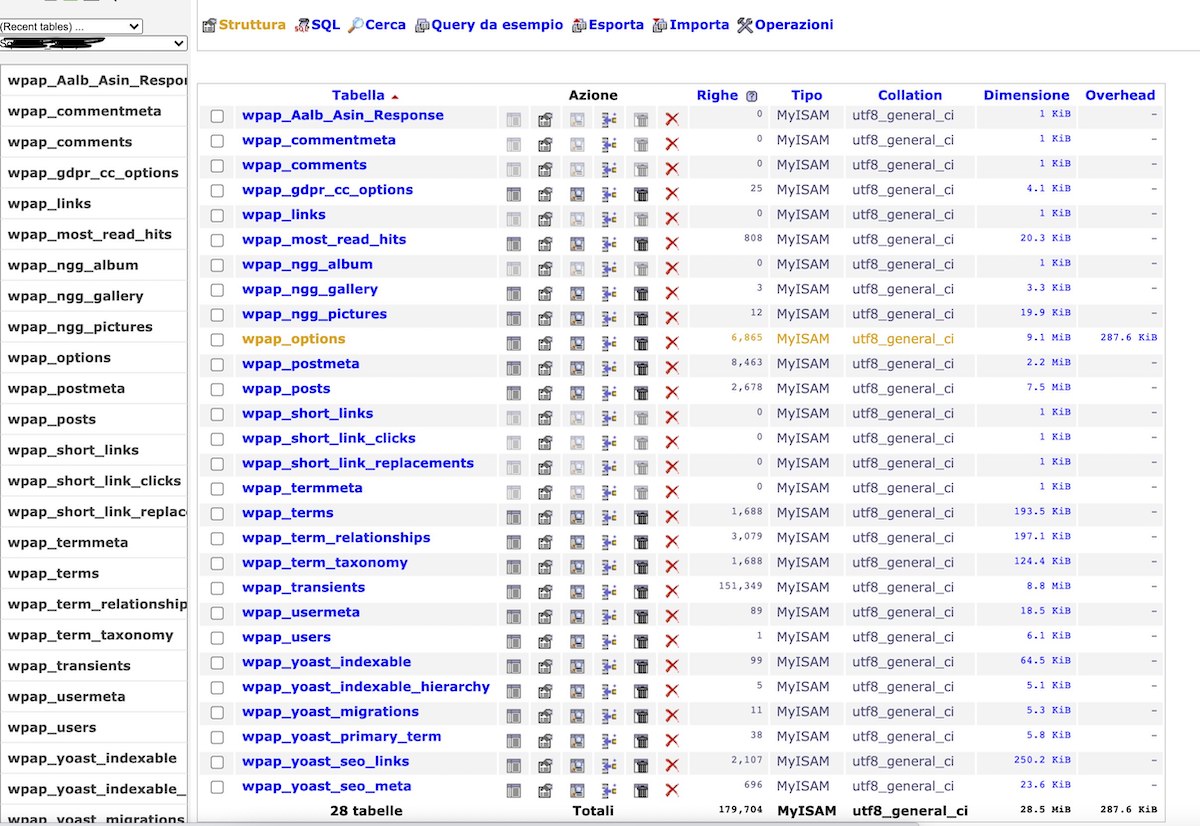Open the Query da esempio tab
The width and height of the screenshot is (1200, 826).
coord(489,25)
